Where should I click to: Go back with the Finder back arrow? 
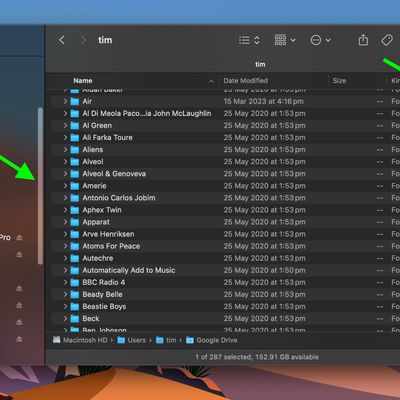tap(62, 40)
